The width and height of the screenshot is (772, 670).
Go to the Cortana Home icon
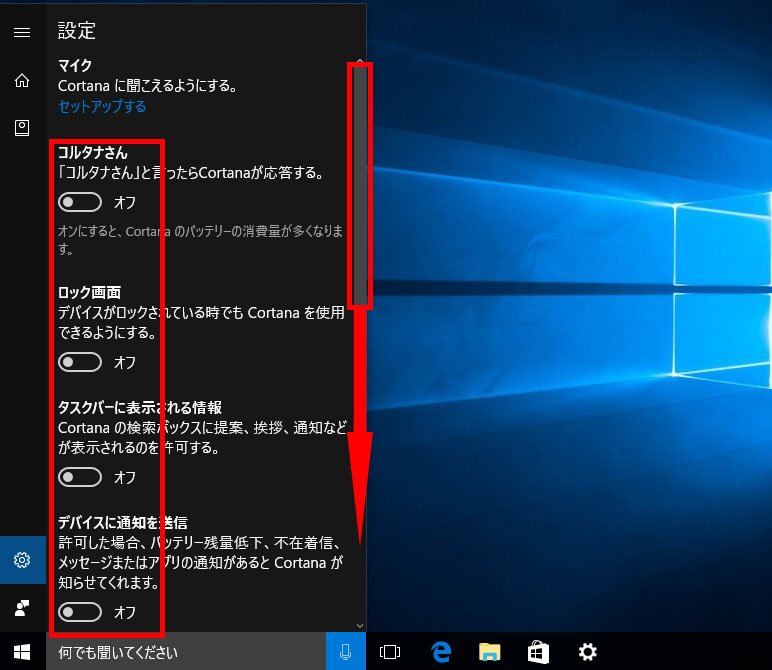(x=22, y=80)
